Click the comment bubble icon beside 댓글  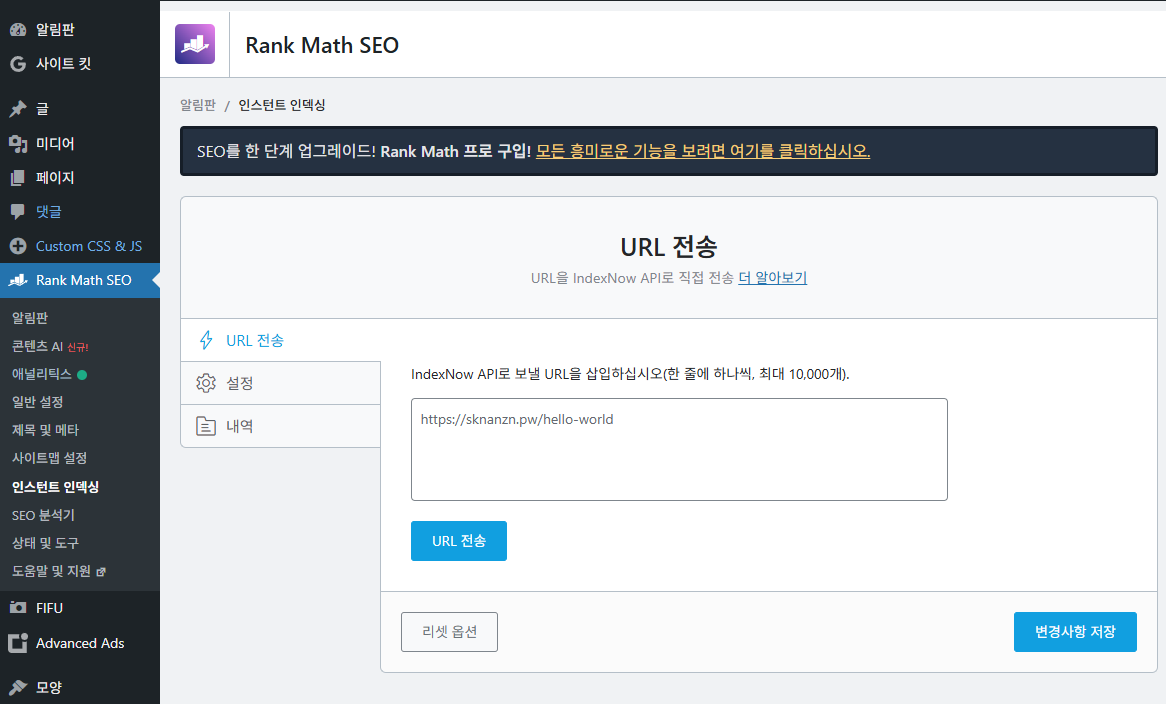[x=18, y=212]
